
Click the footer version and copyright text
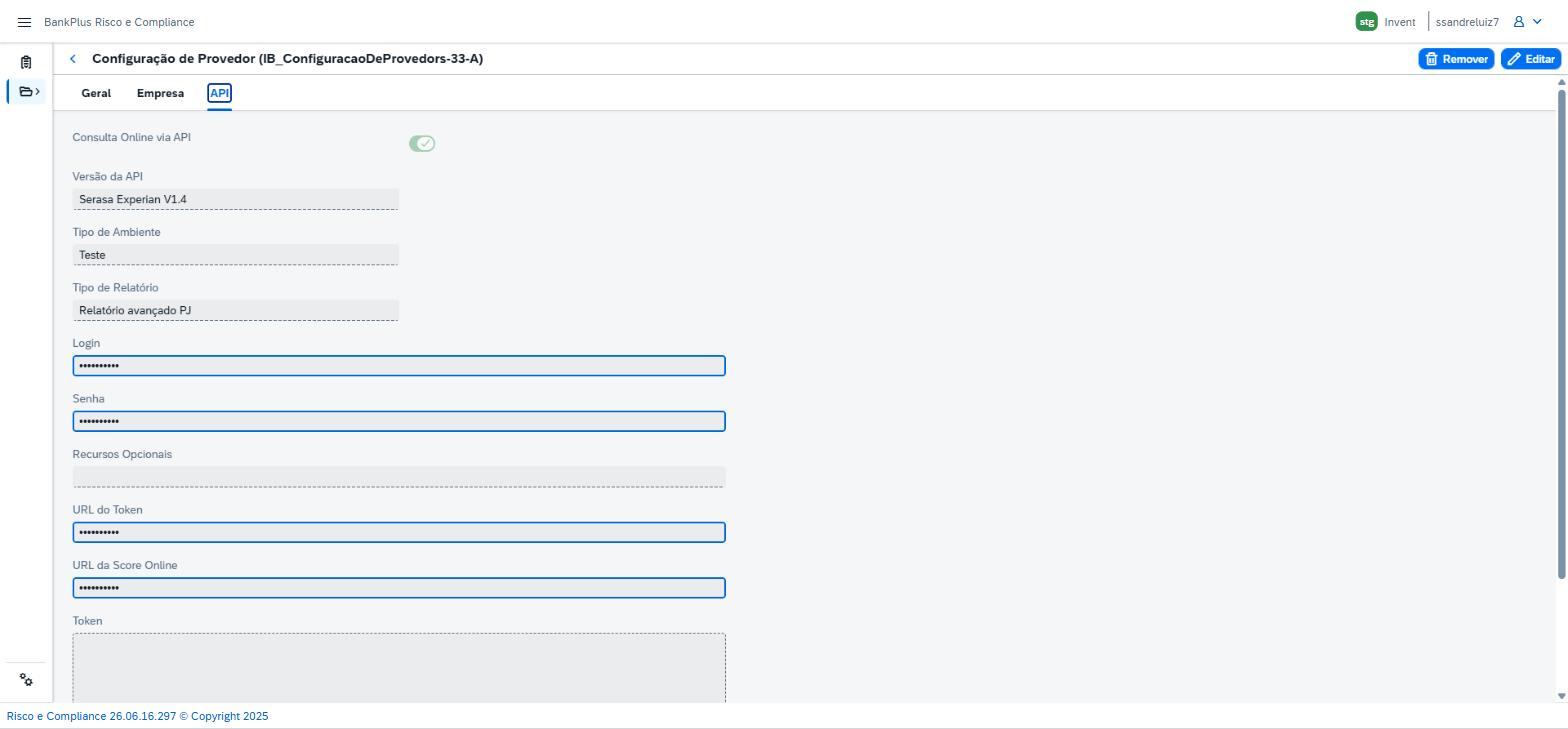point(138,716)
